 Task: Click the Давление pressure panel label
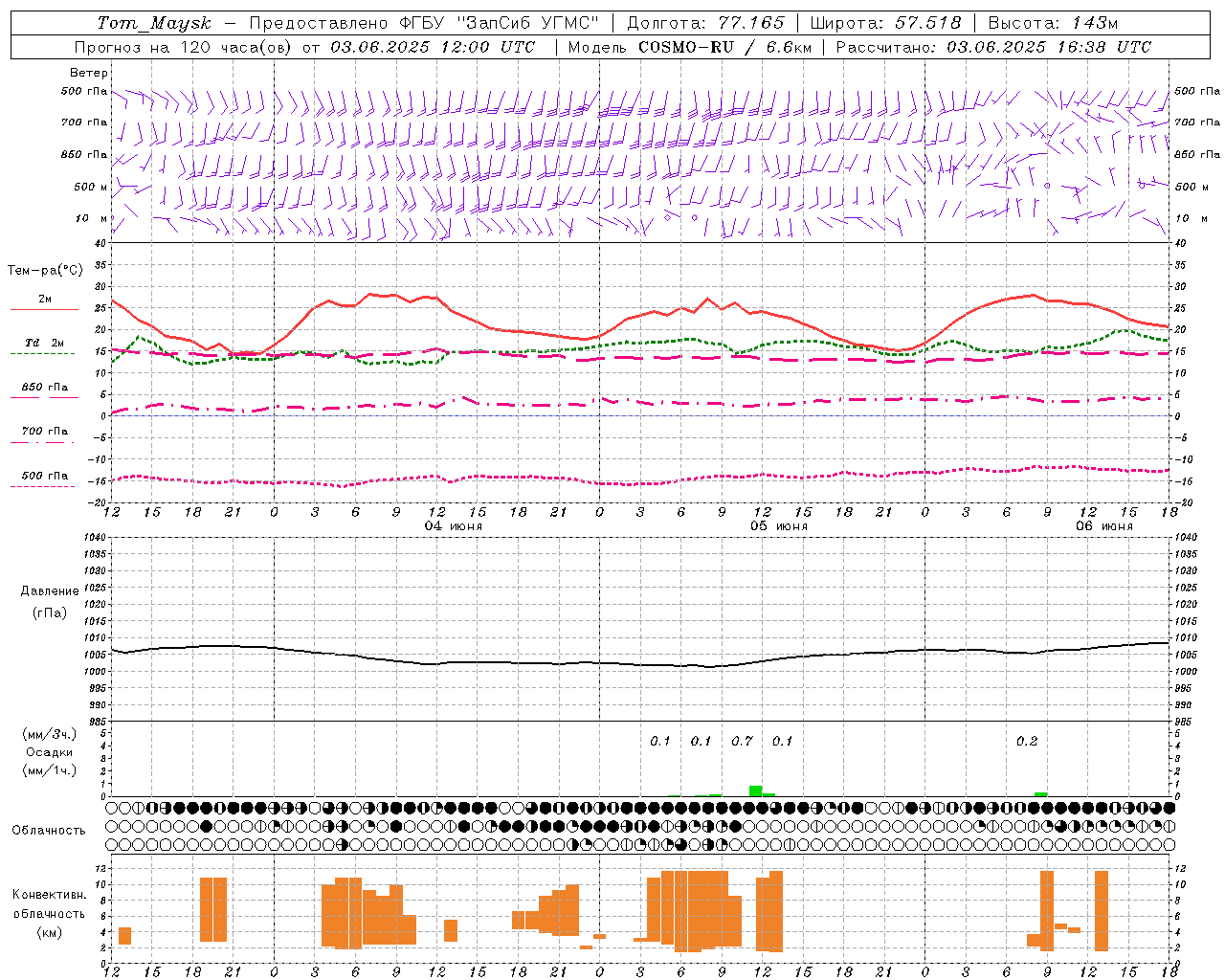coord(50,591)
